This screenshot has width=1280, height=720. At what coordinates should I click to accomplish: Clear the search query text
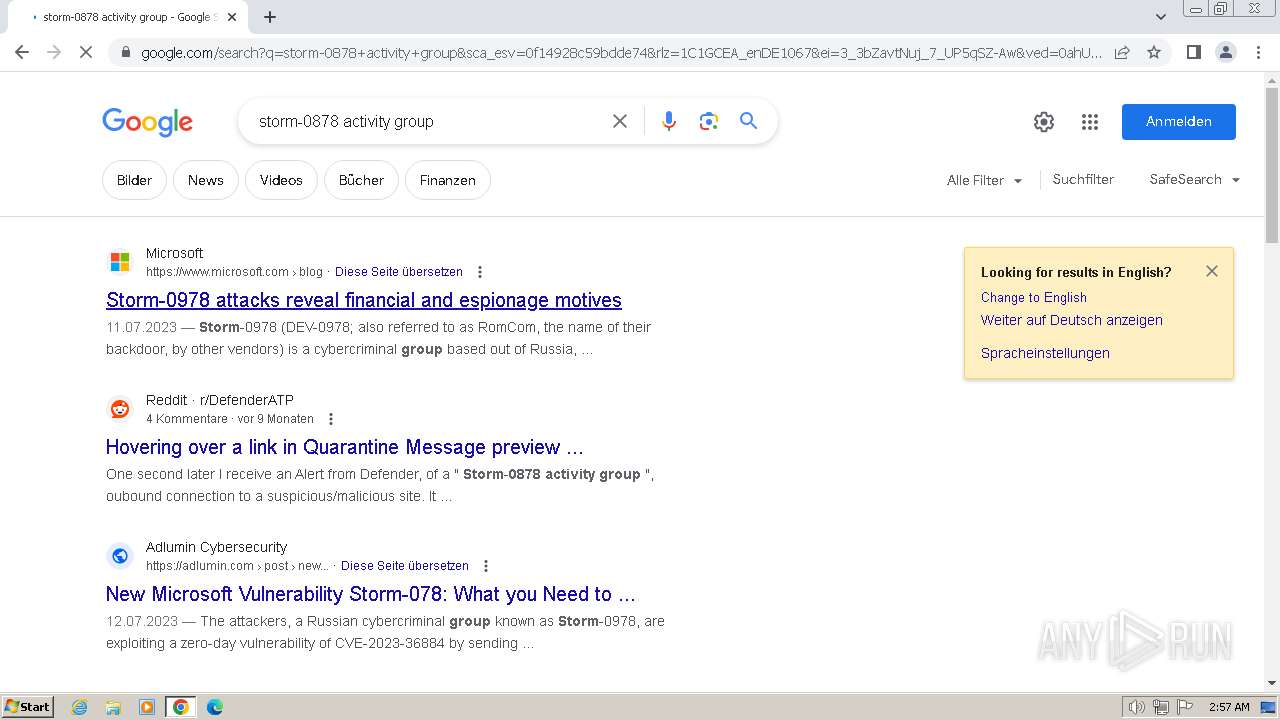(x=620, y=121)
